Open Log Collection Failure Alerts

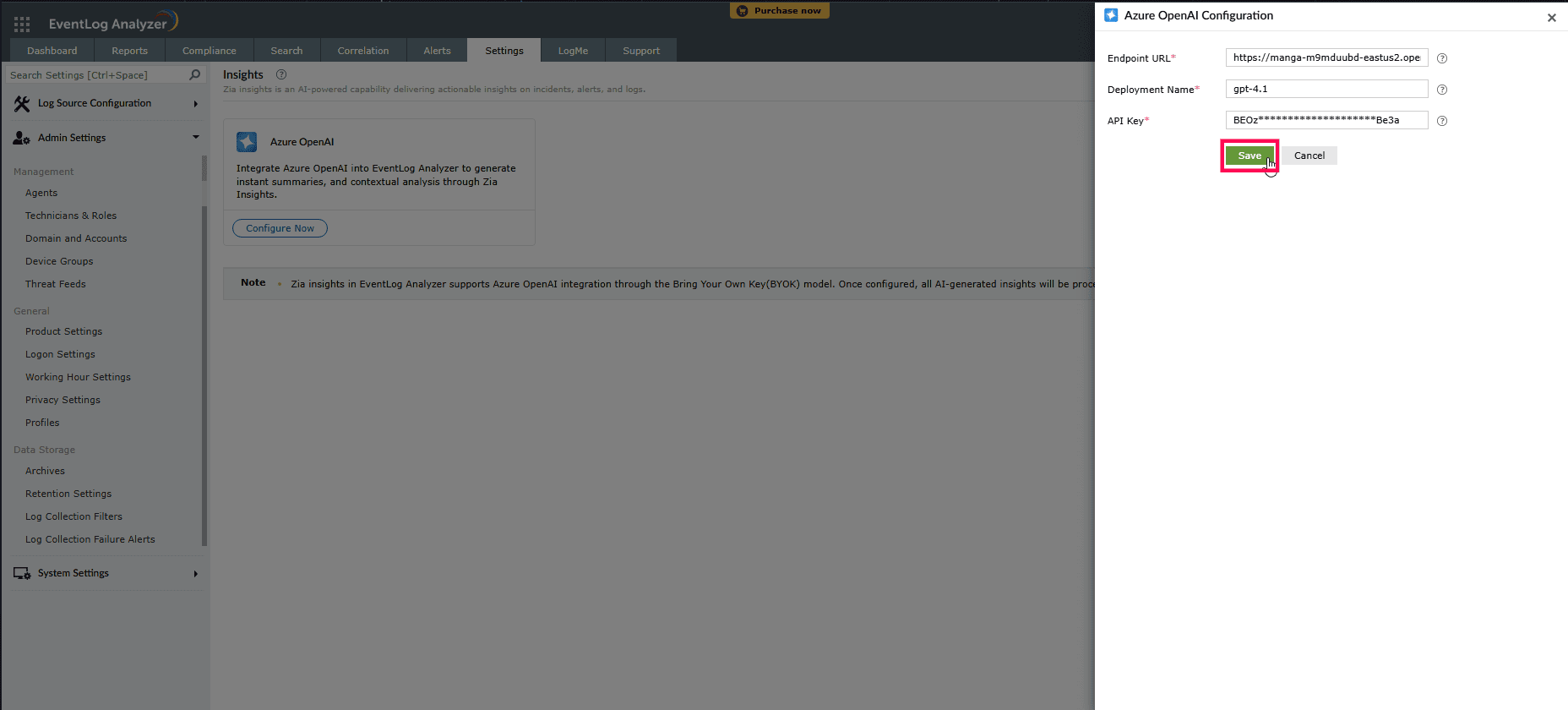(90, 539)
